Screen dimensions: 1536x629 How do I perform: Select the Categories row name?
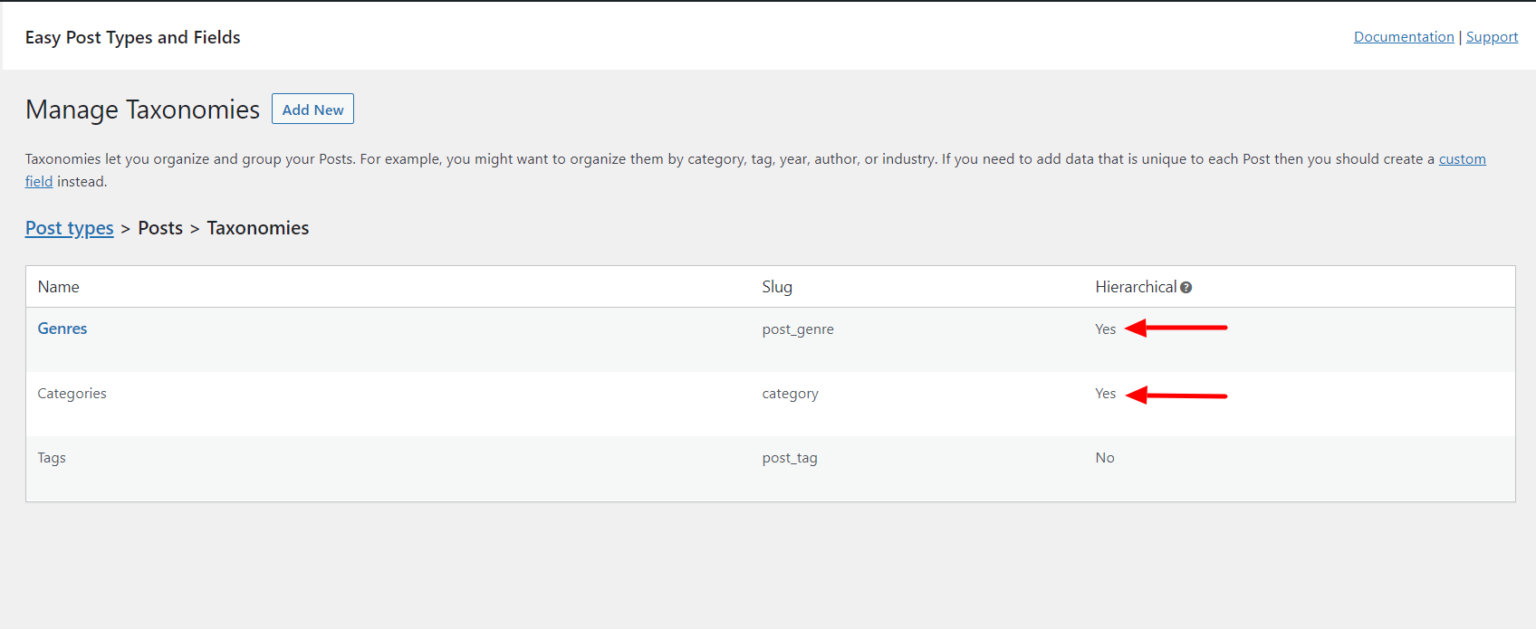coord(72,394)
